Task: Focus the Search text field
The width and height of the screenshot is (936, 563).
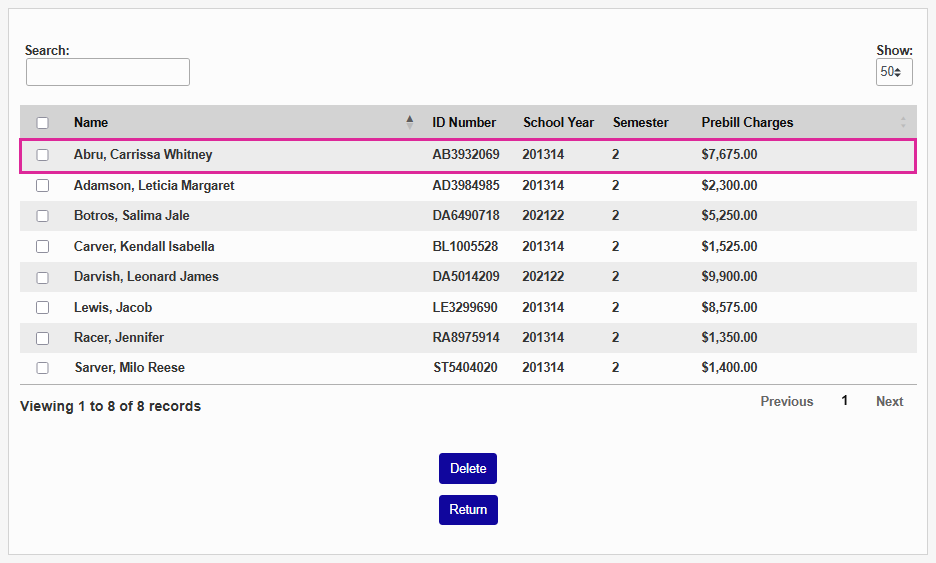Action: tap(108, 72)
